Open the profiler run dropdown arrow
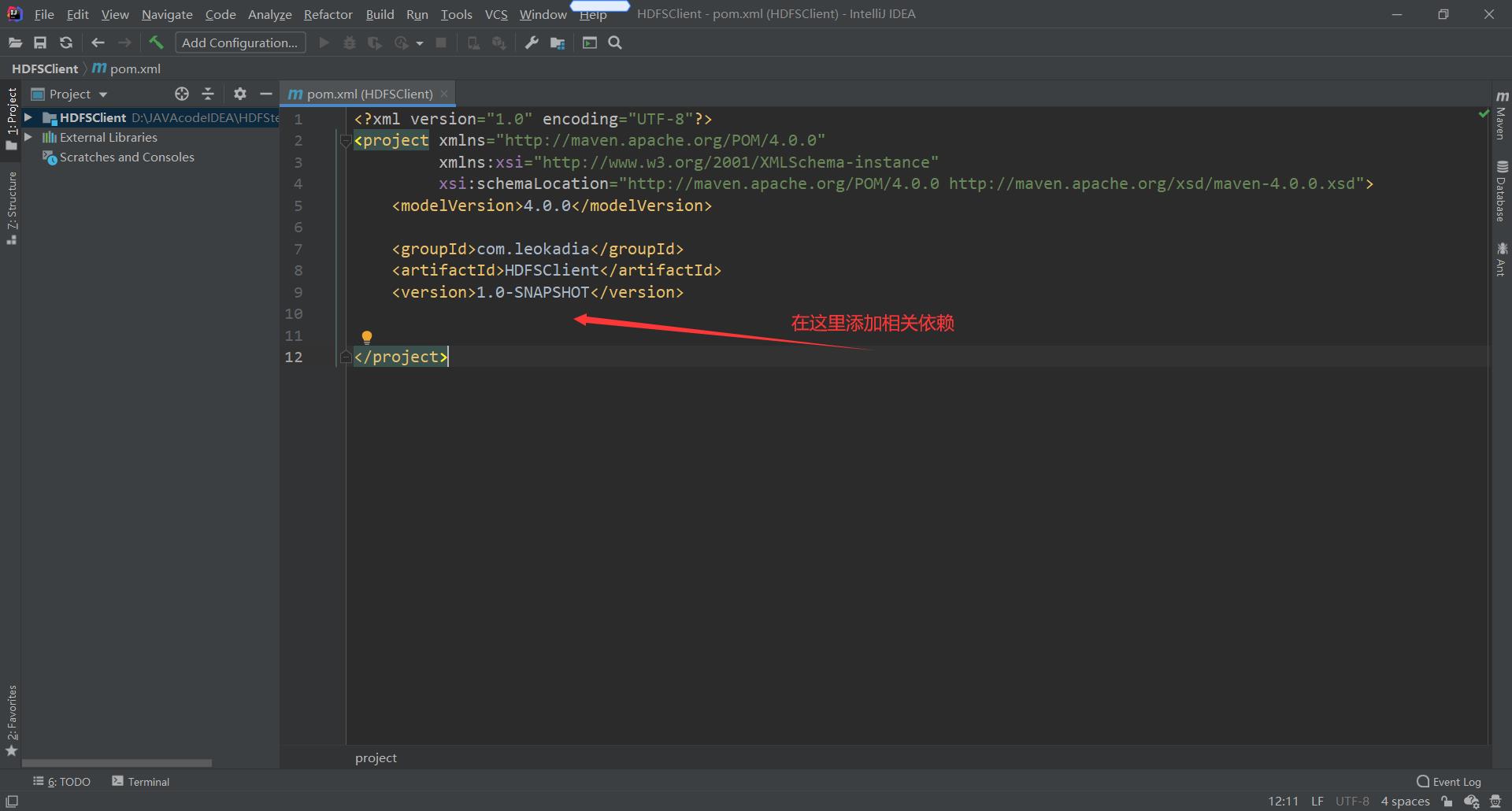This screenshot has height=811, width=1512. 420,43
